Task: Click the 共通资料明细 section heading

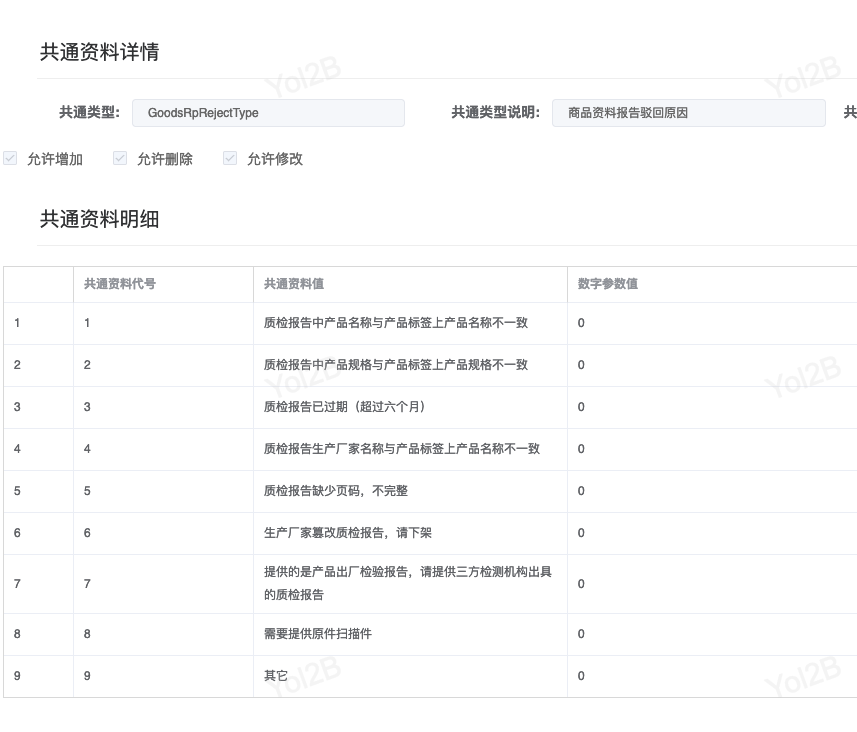Action: pyautogui.click(x=99, y=219)
